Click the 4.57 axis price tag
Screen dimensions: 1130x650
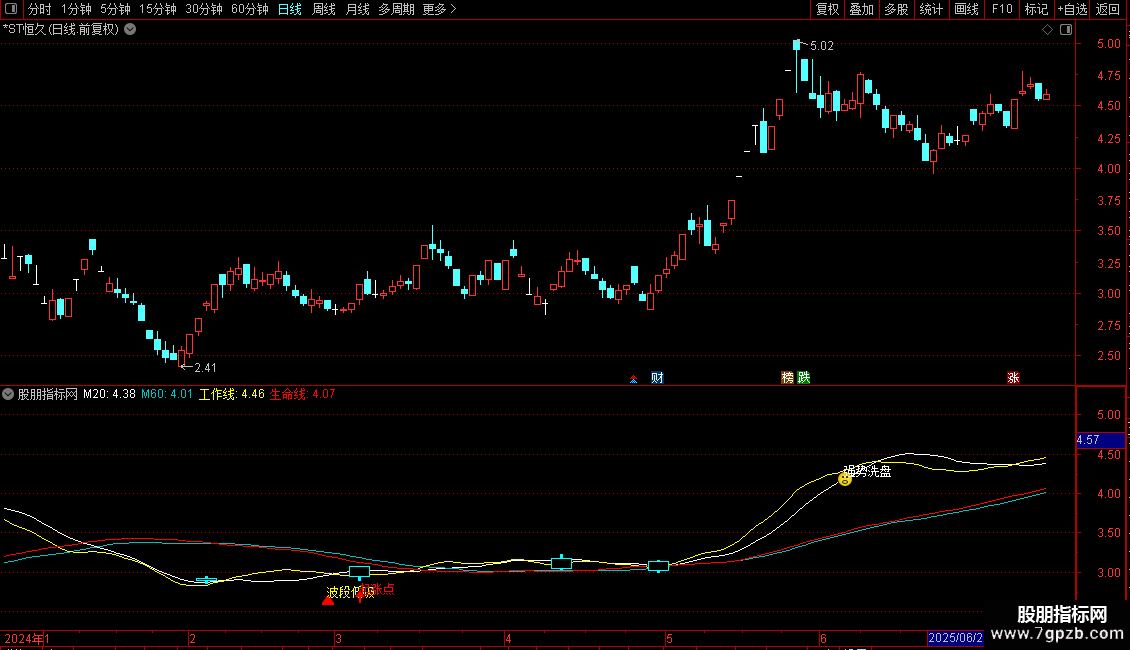pos(1100,440)
